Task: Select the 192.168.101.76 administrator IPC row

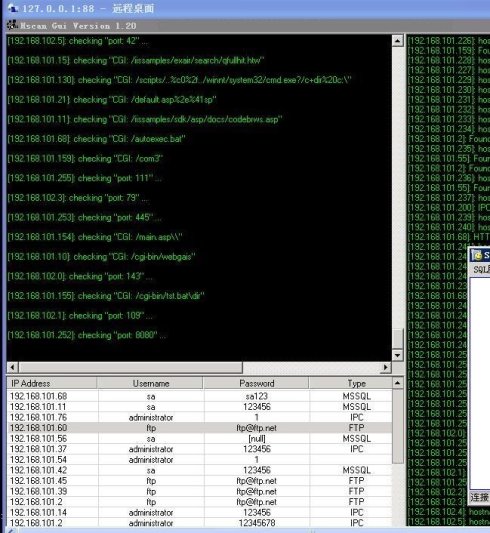Action: pyautogui.click(x=199, y=417)
